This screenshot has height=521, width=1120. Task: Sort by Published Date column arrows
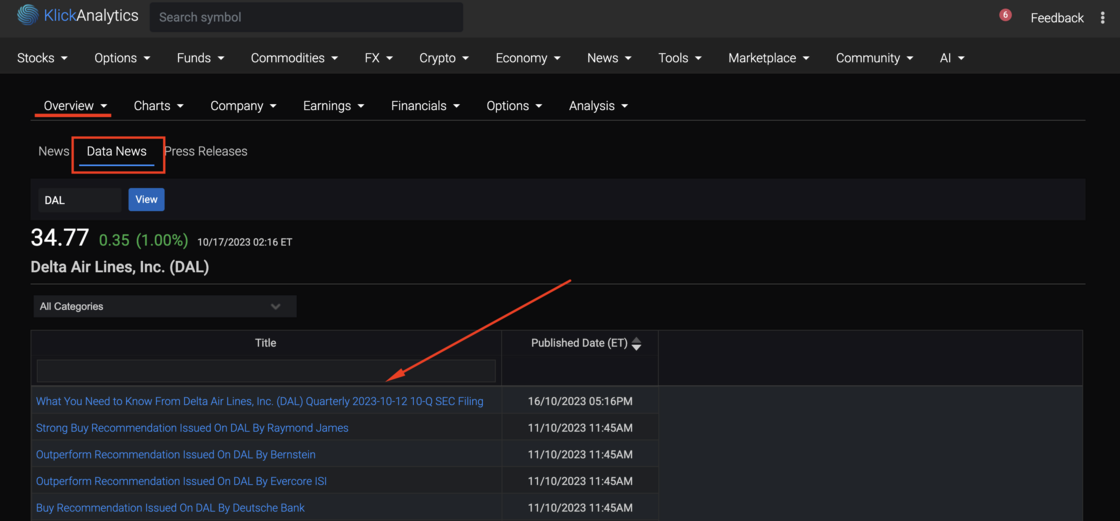(x=636, y=344)
